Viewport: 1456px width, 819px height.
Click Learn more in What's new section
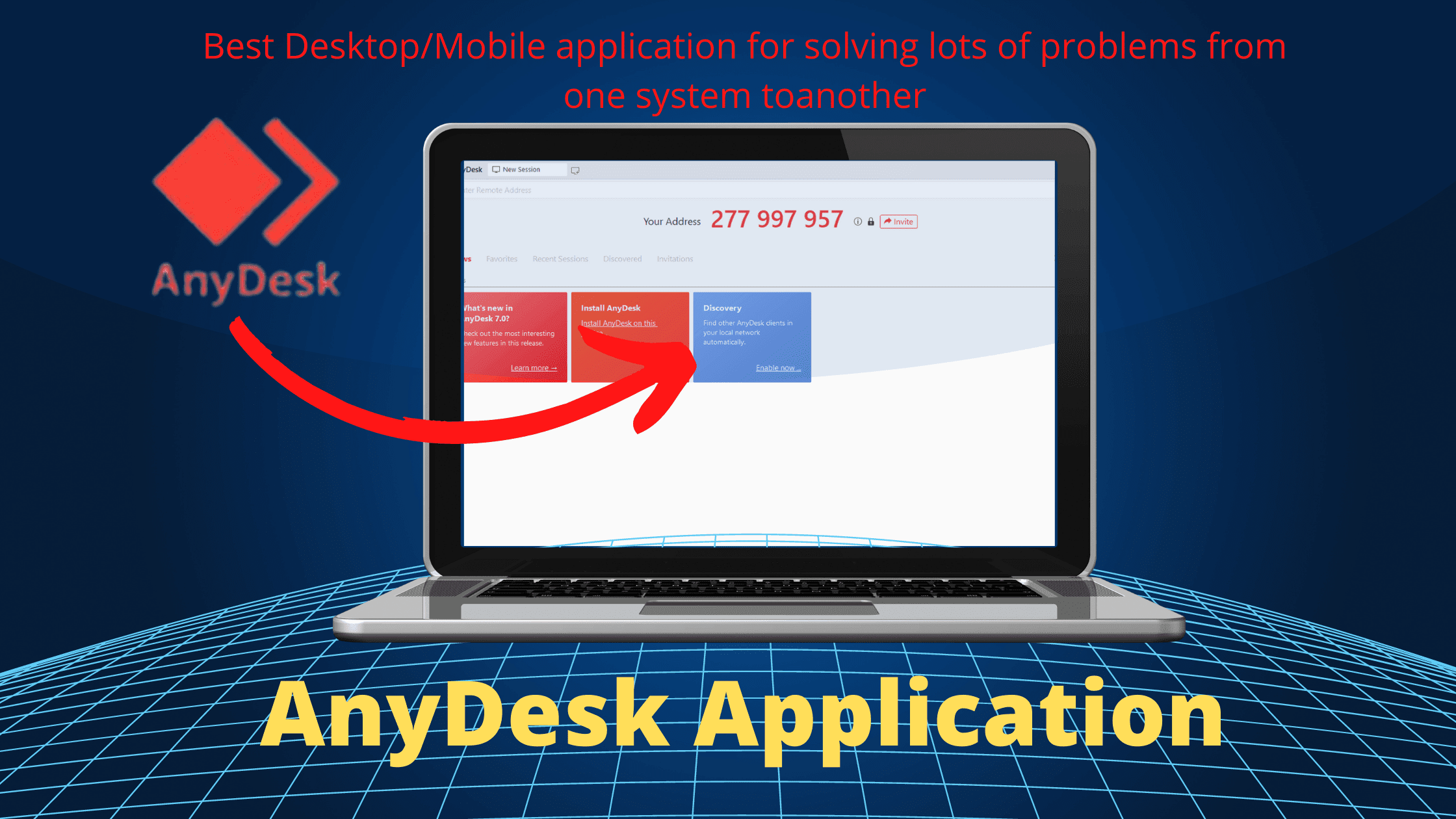[x=534, y=367]
